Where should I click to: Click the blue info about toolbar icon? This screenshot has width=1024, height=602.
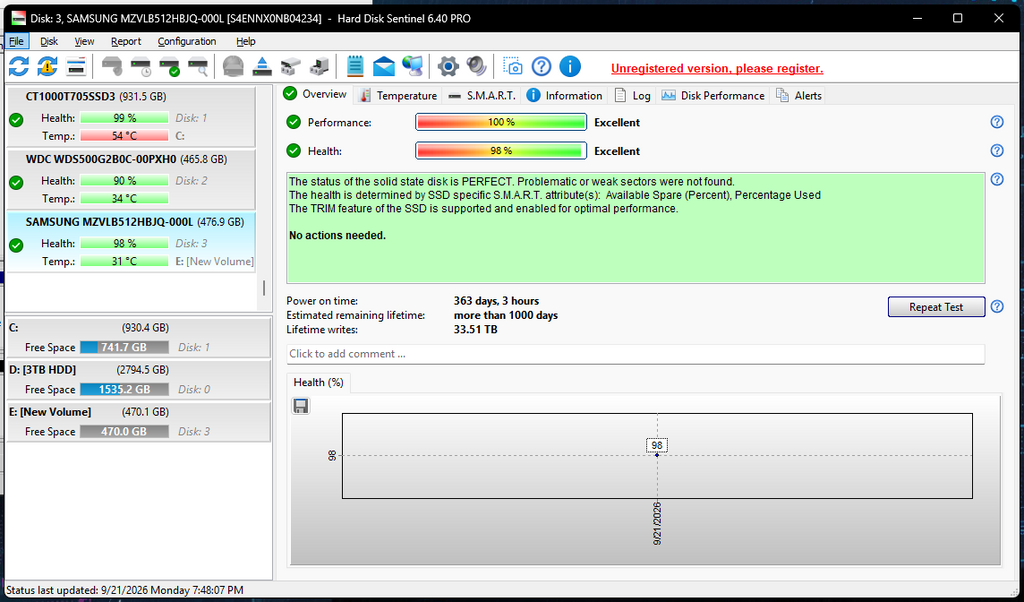click(x=570, y=66)
